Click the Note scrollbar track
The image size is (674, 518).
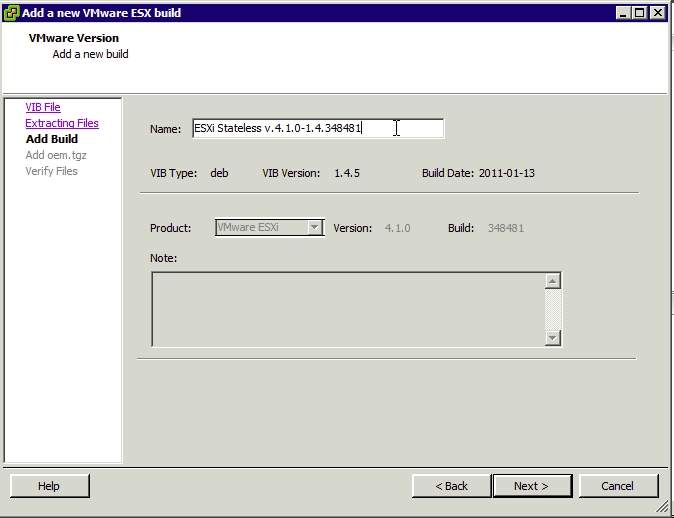553,310
